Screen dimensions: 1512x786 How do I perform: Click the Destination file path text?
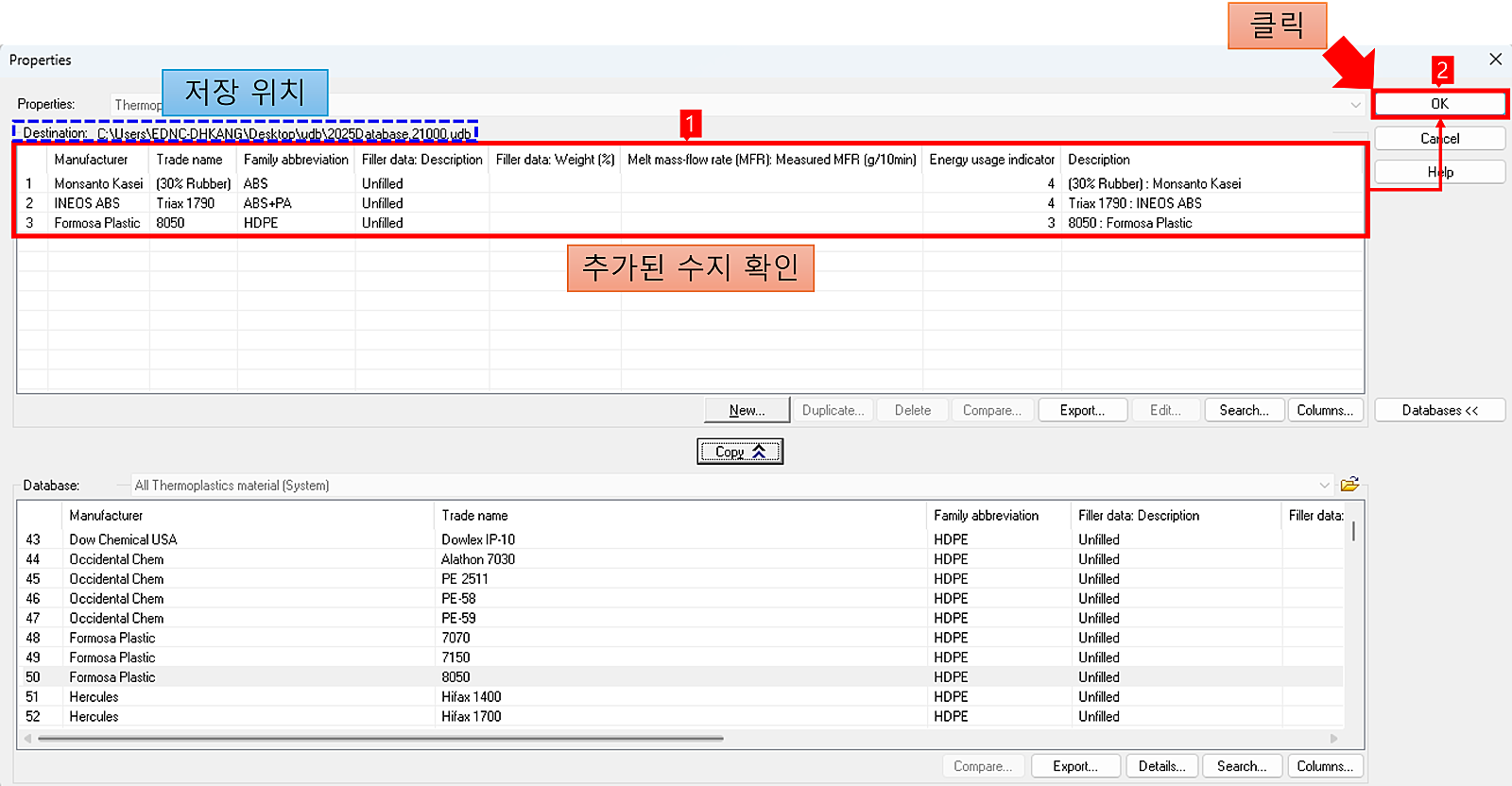point(283,134)
